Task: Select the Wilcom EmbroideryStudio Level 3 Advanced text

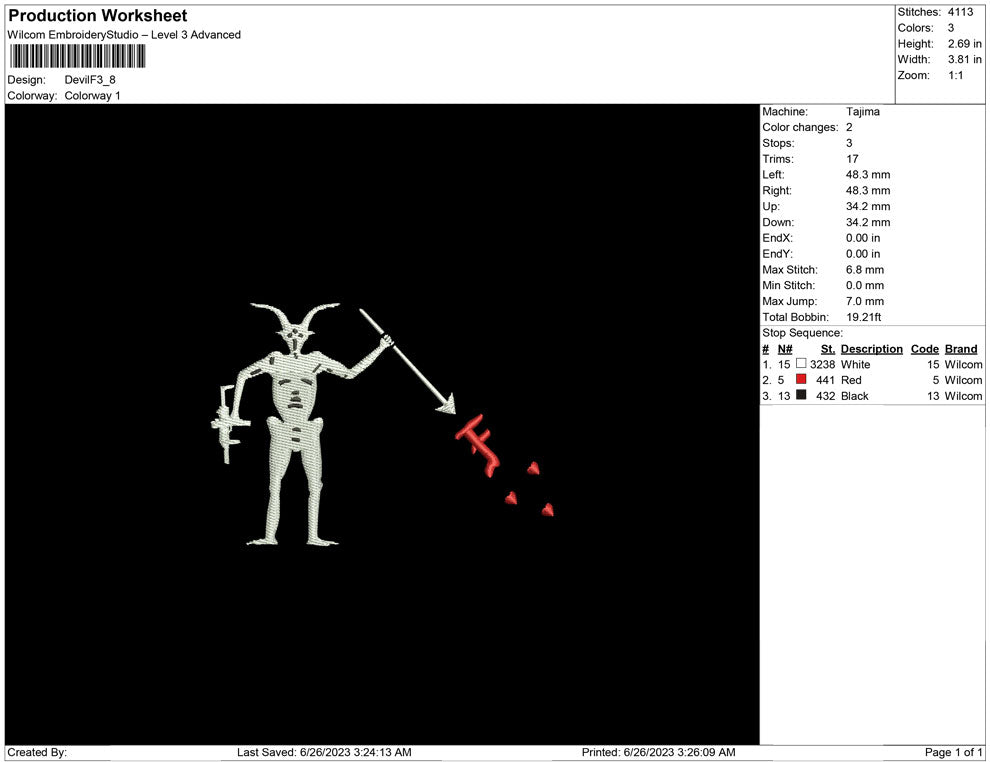Action: click(x=124, y=35)
